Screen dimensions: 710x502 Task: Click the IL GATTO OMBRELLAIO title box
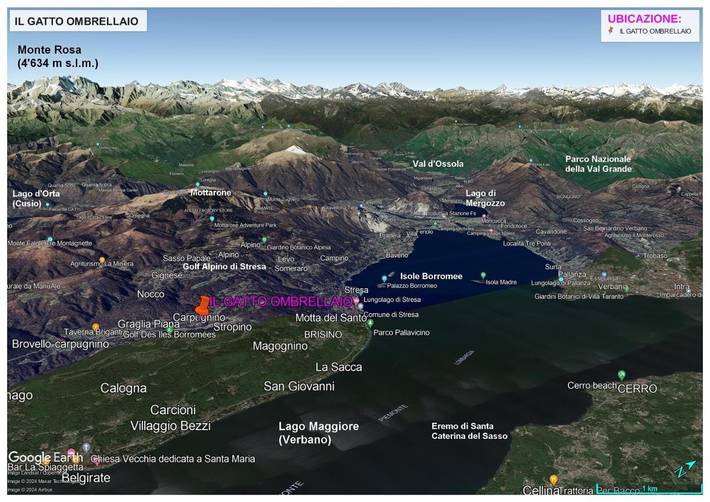point(77,21)
